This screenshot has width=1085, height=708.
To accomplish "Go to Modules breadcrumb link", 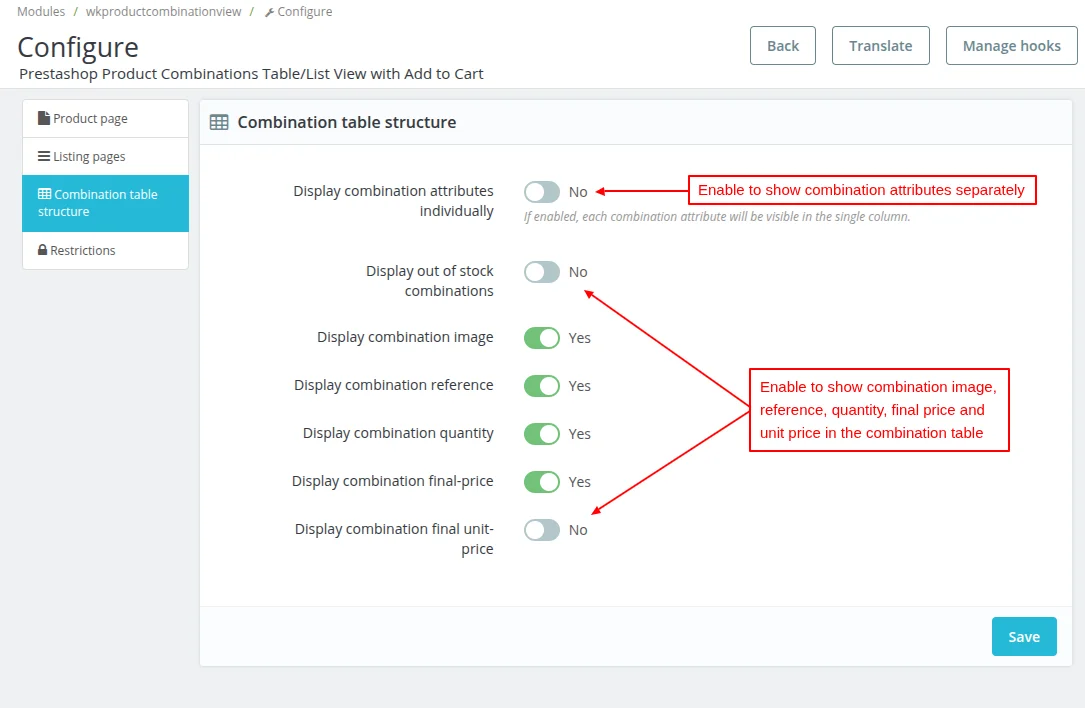I will coord(41,12).
